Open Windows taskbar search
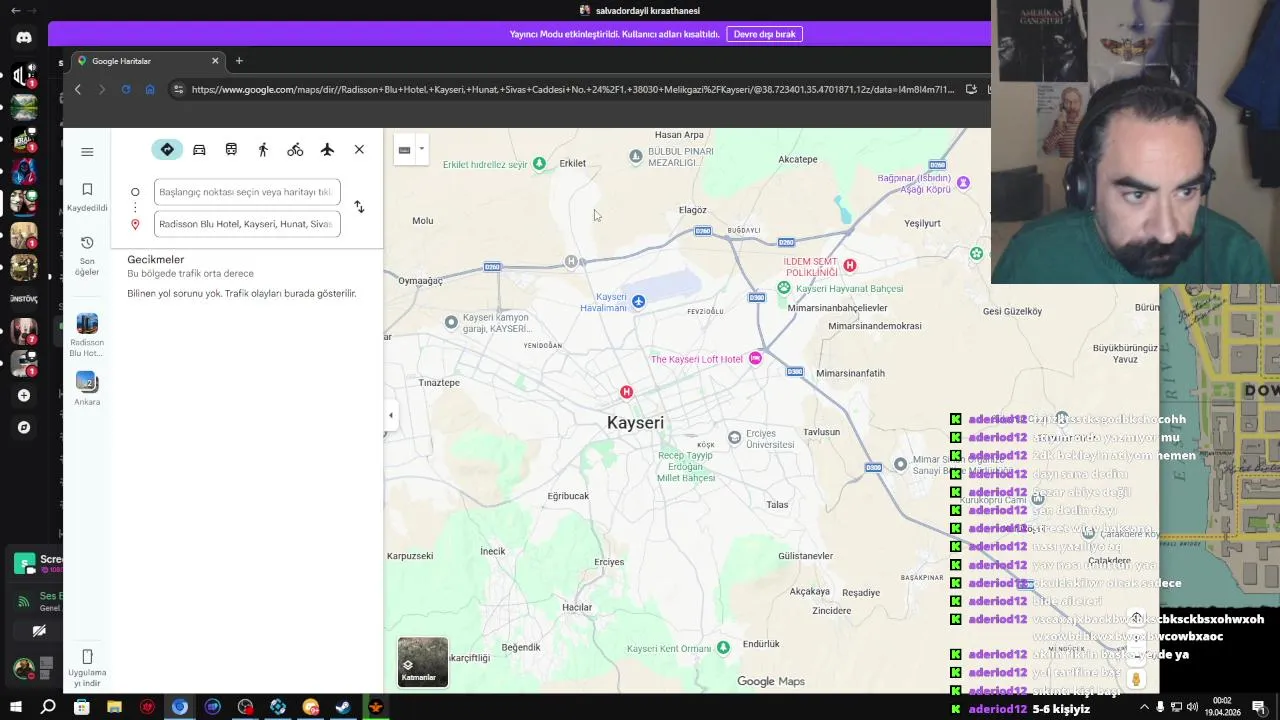This screenshot has height=720, width=1280. (48, 707)
